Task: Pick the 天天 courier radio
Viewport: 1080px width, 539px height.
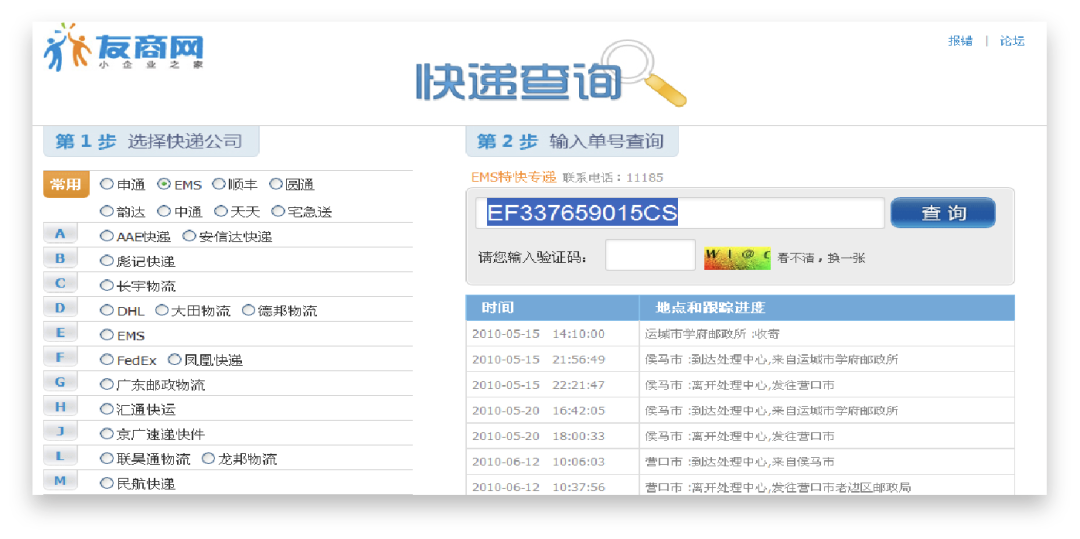Action: coord(220,211)
